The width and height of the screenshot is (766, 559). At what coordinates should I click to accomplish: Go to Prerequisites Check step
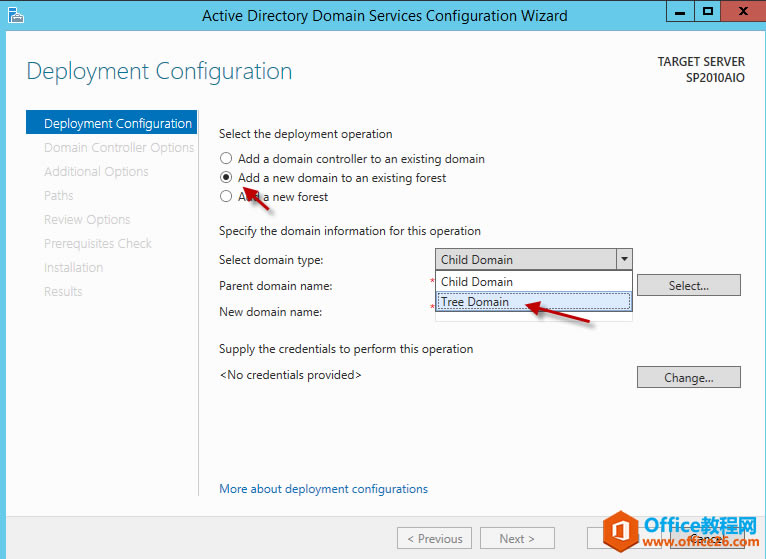[x=98, y=243]
